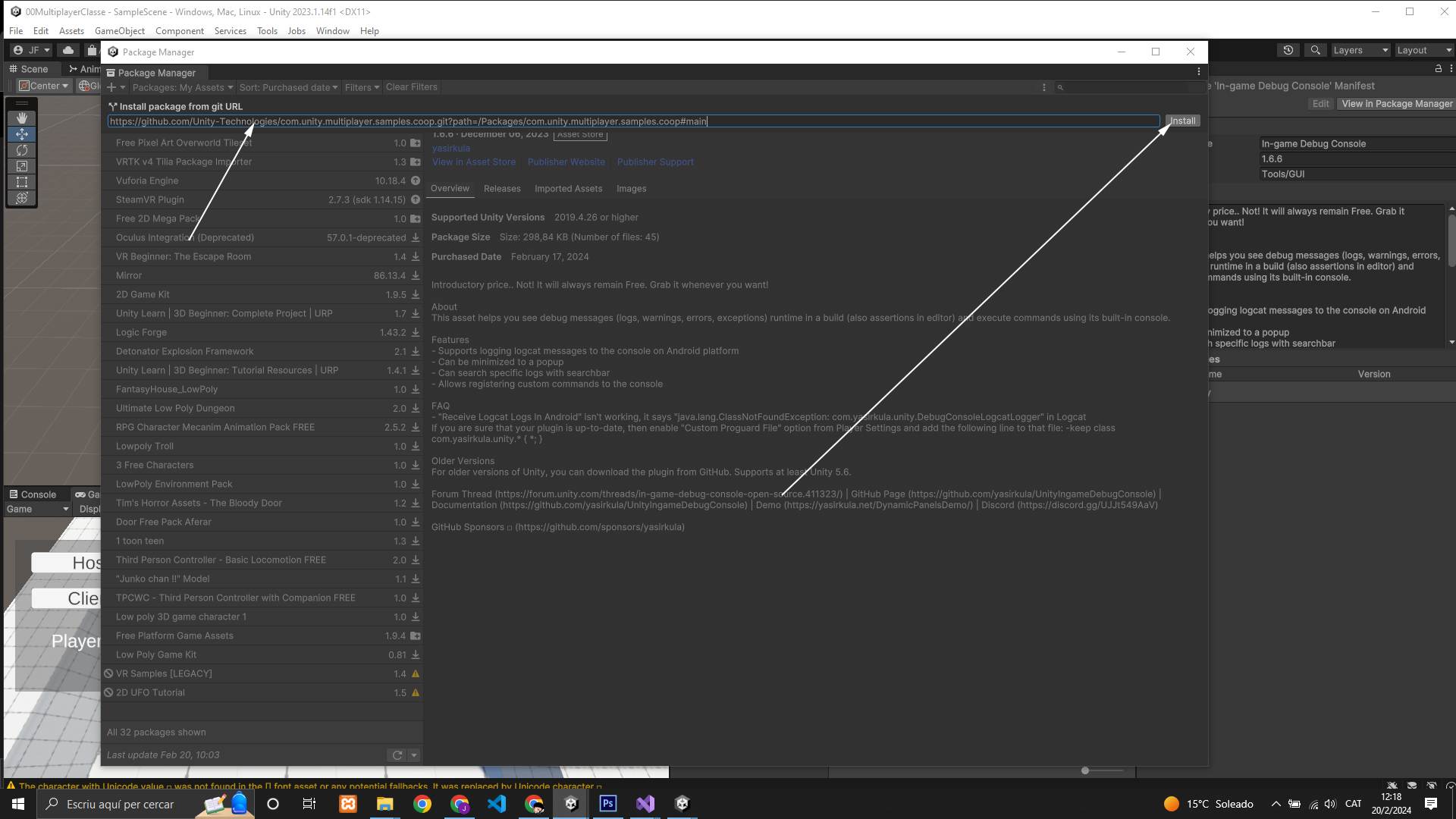Select the Scale tool
This screenshot has height=819, width=1456.
tap(21, 166)
